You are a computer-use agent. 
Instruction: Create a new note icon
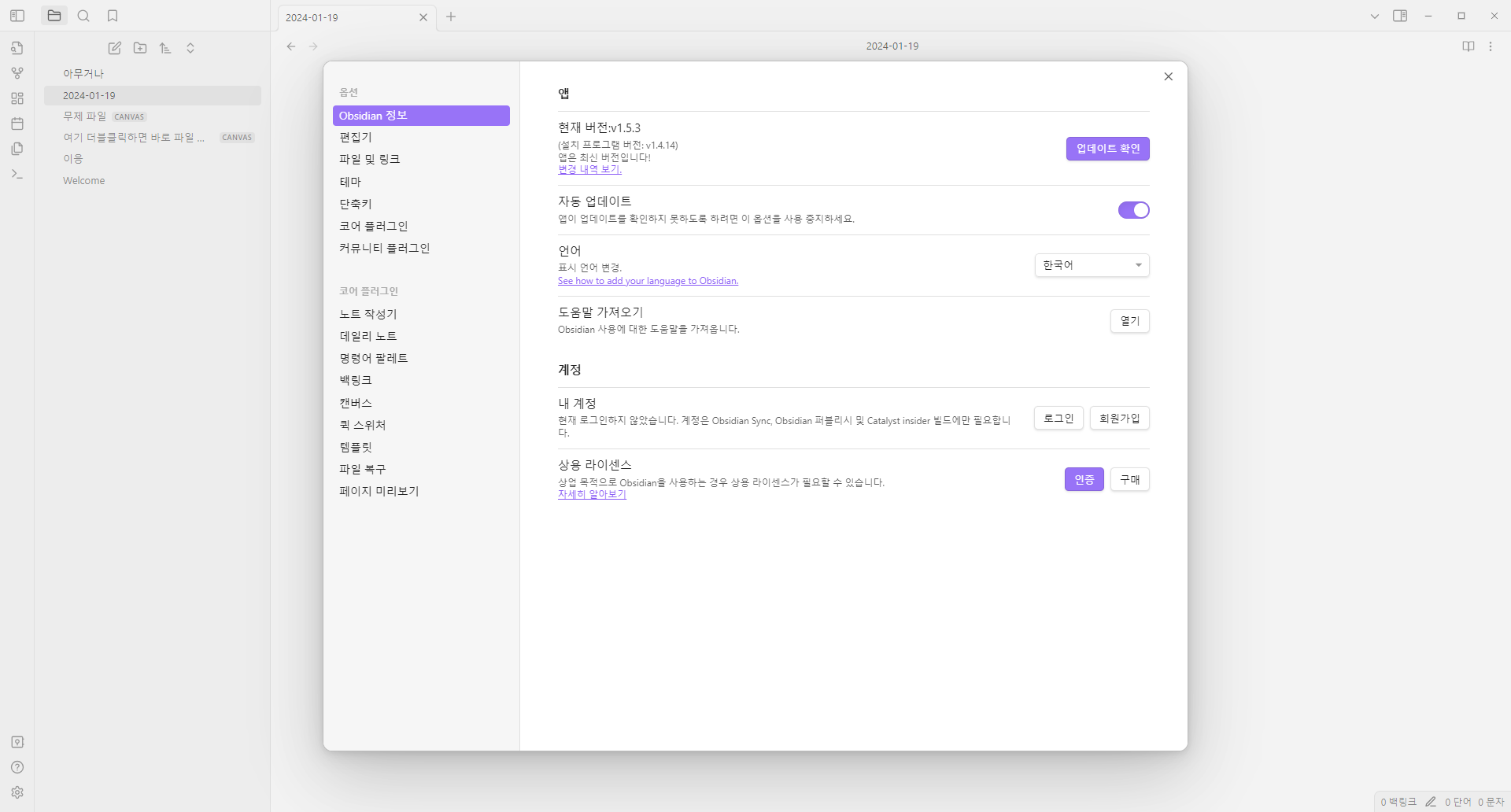[115, 48]
